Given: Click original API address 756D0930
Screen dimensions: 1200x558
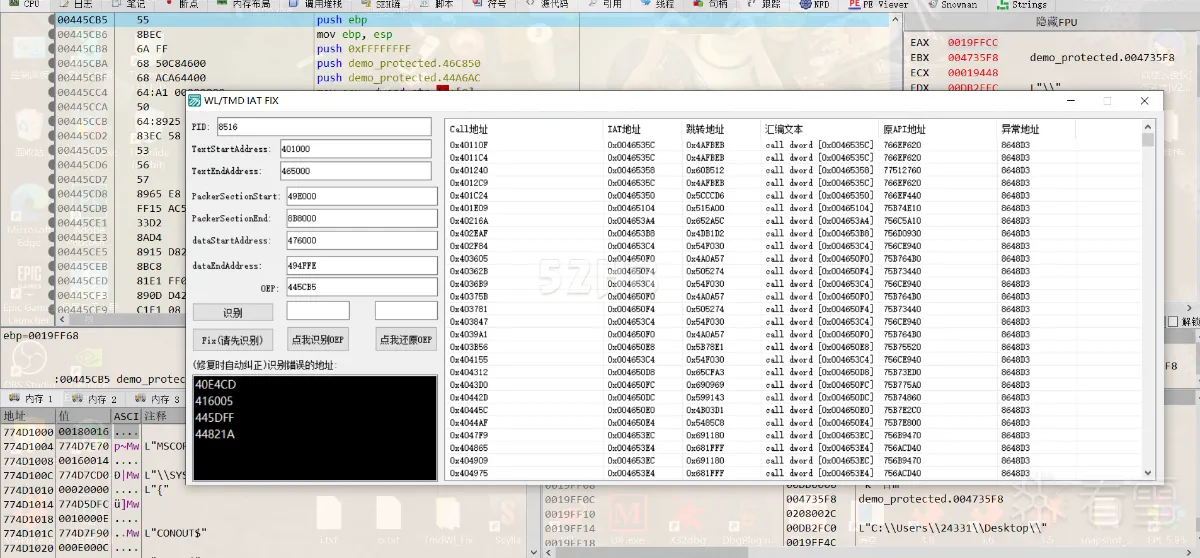Looking at the screenshot, I should click(902, 234).
